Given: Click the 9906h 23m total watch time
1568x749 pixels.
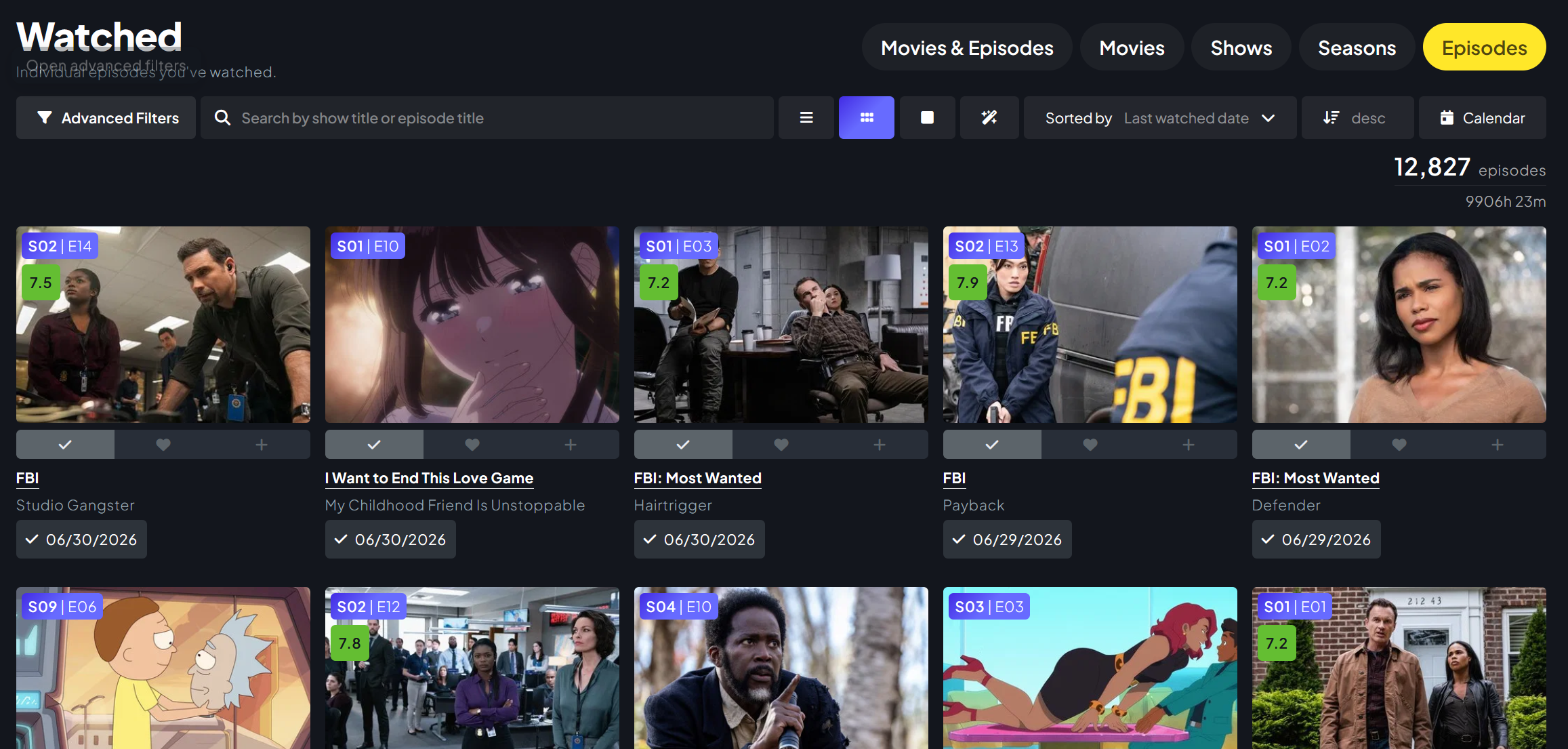Looking at the screenshot, I should click(x=1506, y=201).
